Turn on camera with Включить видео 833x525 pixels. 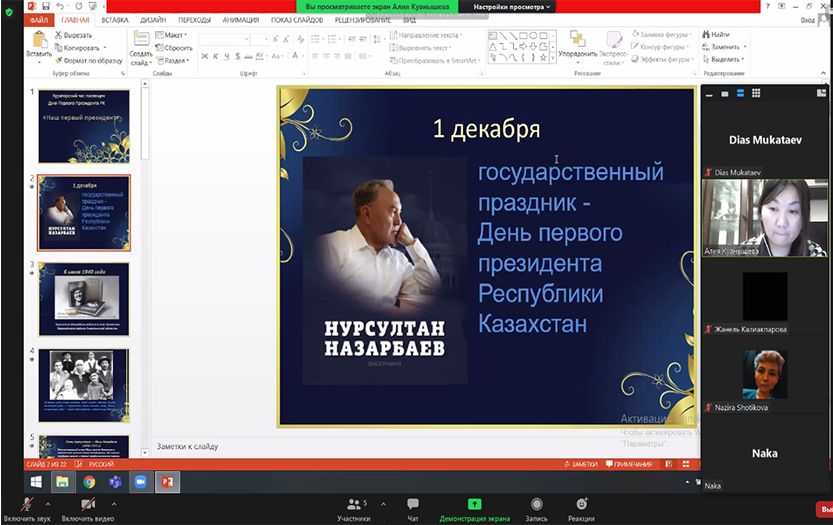pyautogui.click(x=89, y=506)
